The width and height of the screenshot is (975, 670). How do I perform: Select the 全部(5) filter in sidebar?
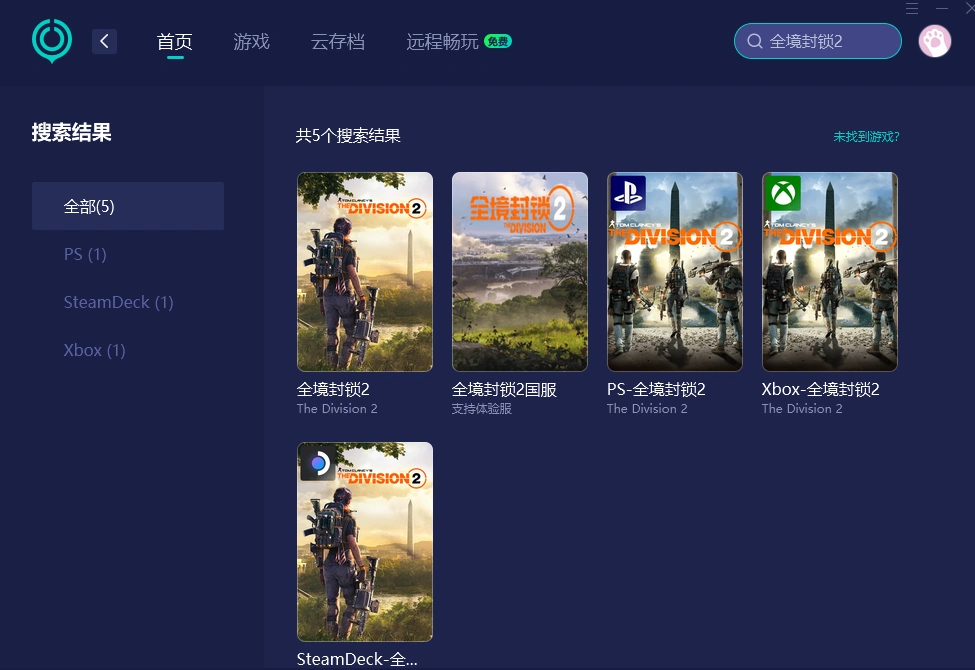pyautogui.click(x=89, y=206)
